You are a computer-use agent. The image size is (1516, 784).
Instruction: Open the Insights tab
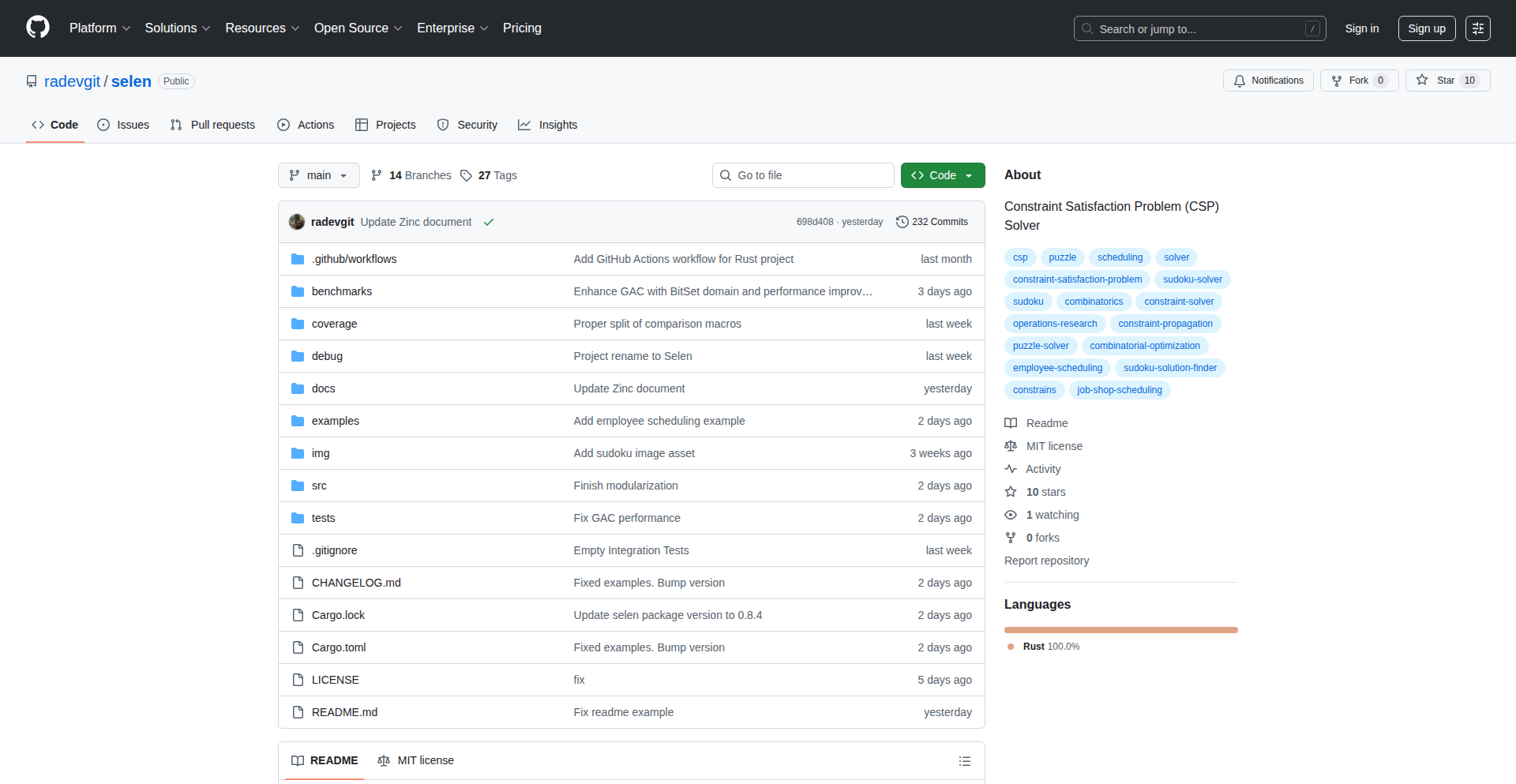point(548,125)
